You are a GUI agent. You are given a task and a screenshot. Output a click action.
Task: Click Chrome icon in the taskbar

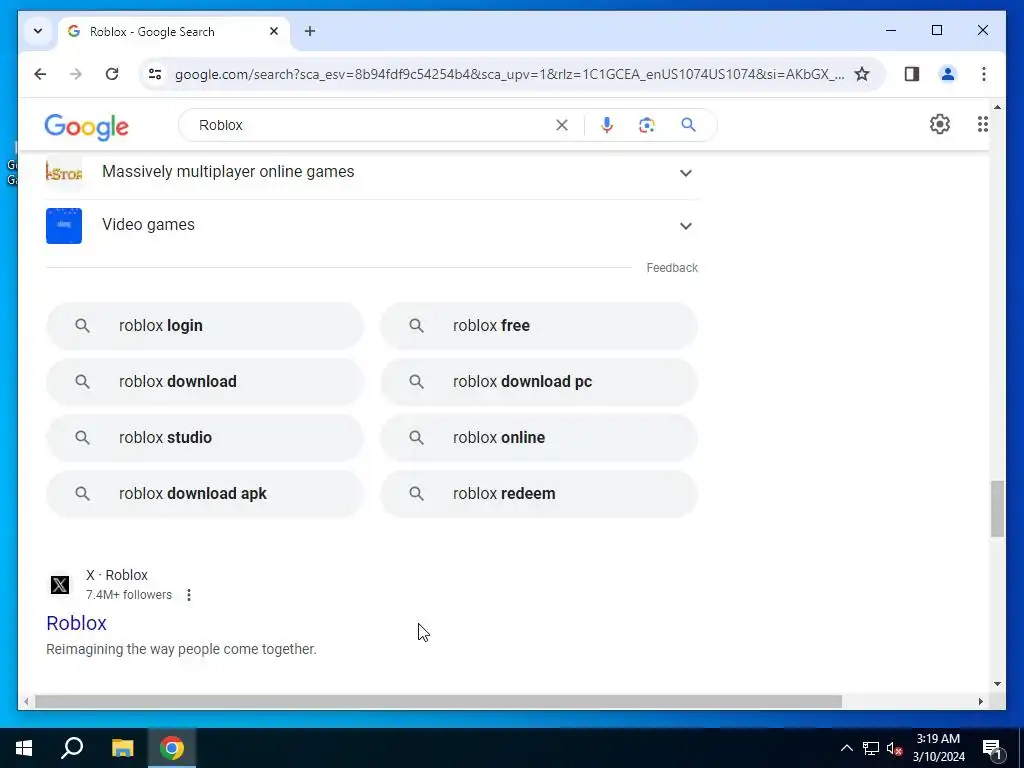(x=172, y=748)
